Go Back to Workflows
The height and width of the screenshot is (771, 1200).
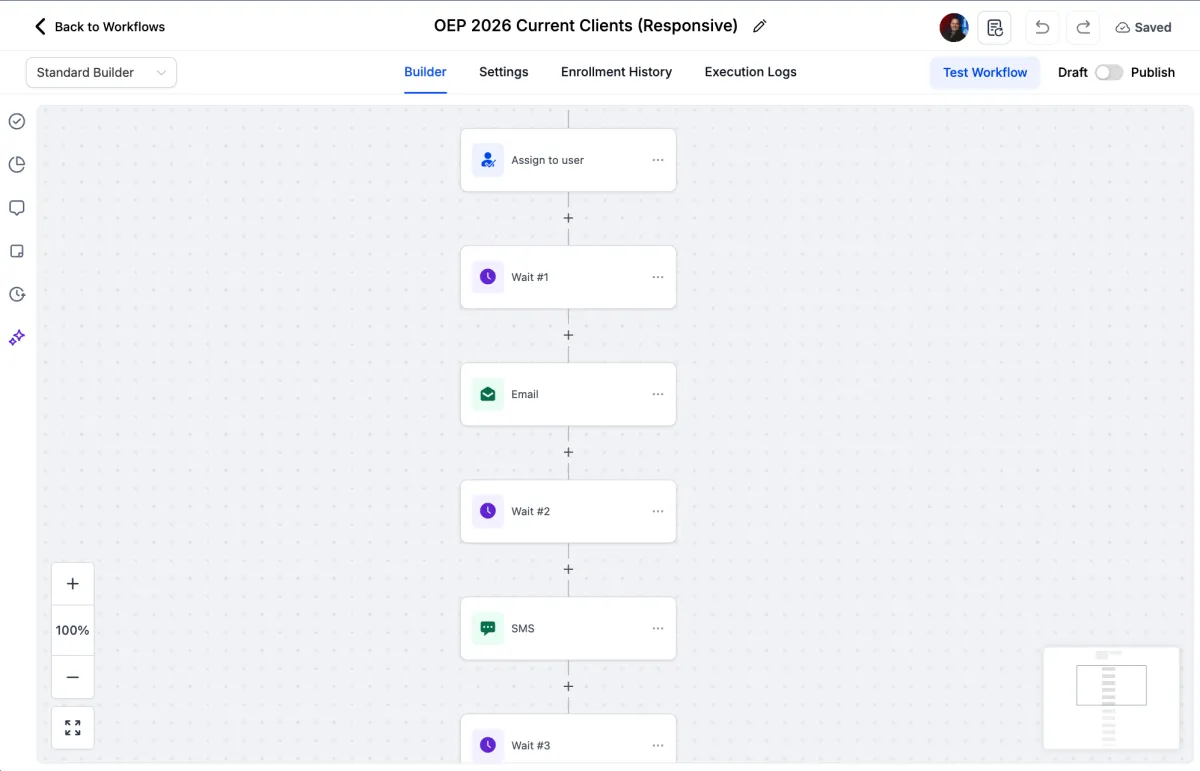100,27
